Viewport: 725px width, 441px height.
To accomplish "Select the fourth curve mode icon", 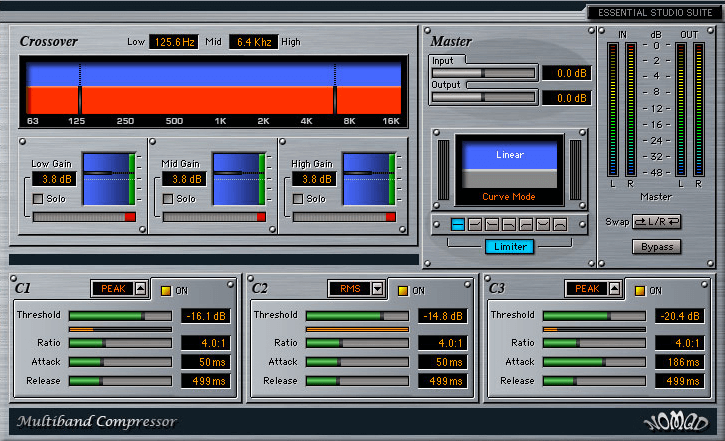I will 508,224.
